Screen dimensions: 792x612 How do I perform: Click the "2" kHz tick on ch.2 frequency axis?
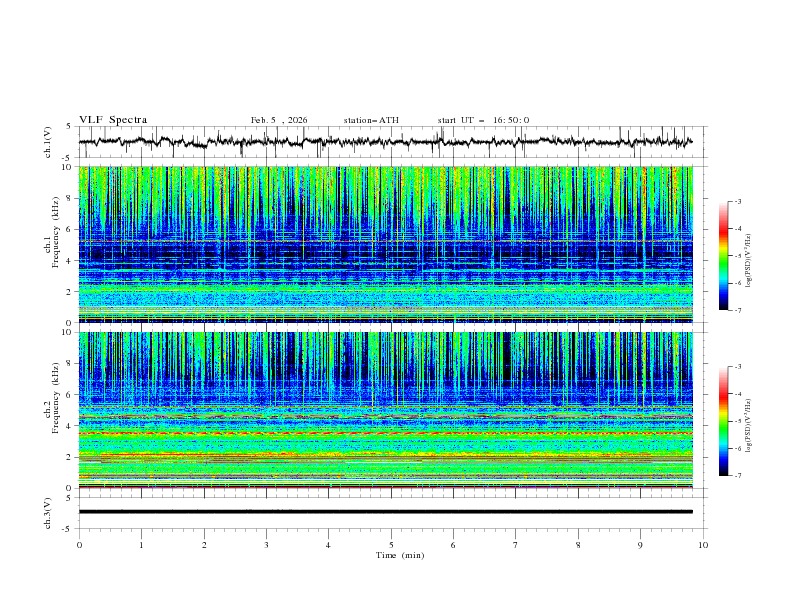point(69,457)
